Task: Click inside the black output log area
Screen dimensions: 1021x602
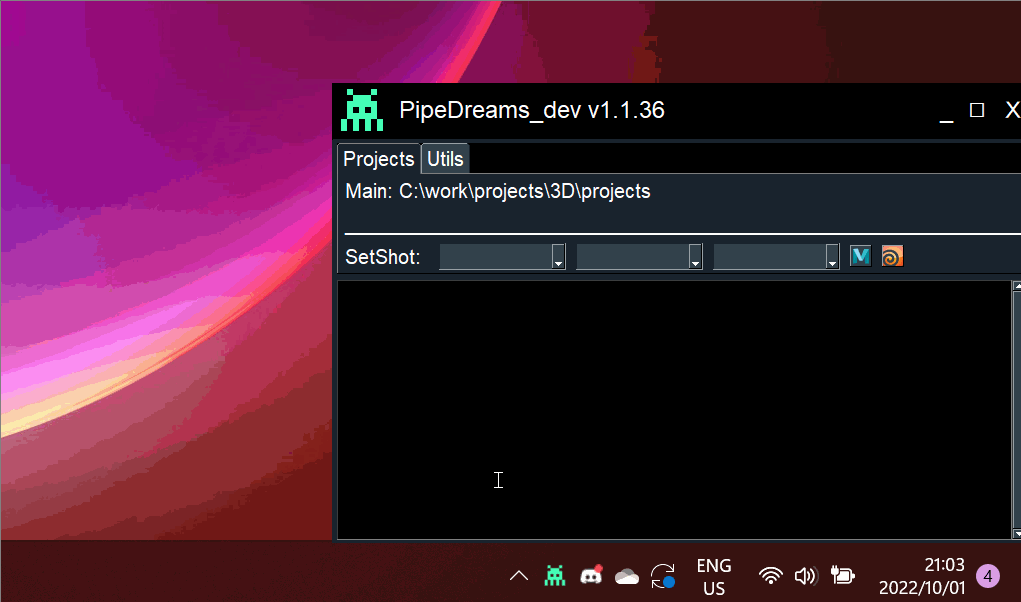Action: click(x=674, y=410)
